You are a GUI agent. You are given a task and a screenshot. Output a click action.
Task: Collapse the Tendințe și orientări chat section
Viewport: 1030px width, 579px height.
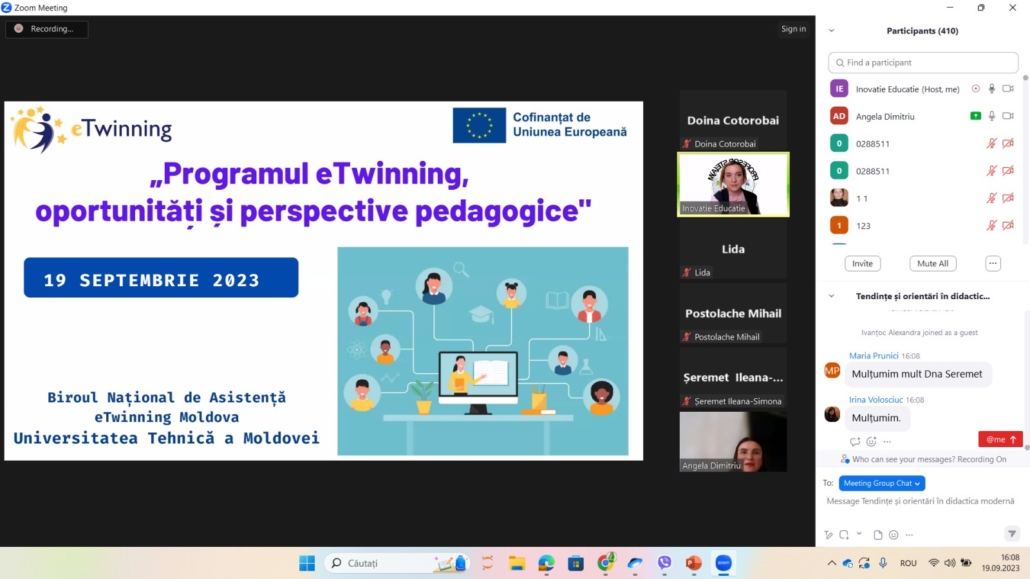(x=831, y=296)
